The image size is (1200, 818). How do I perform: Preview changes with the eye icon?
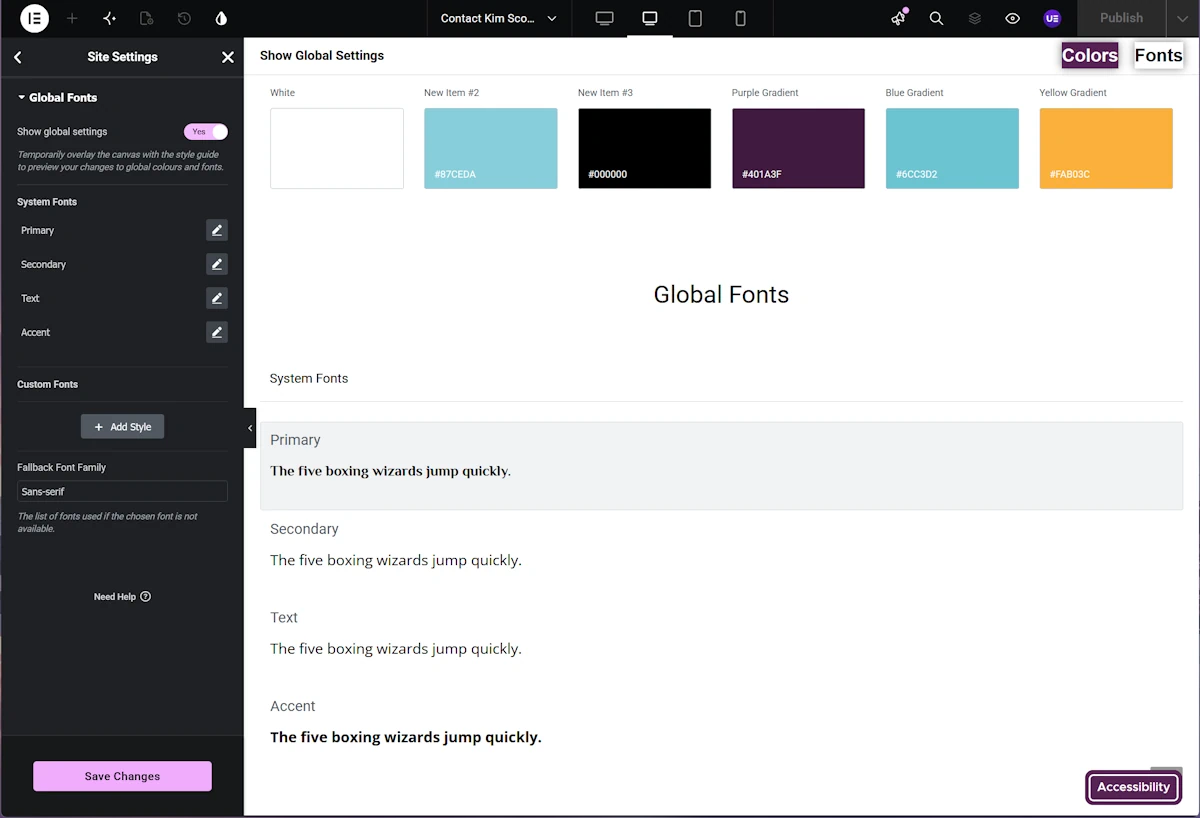(x=1012, y=18)
